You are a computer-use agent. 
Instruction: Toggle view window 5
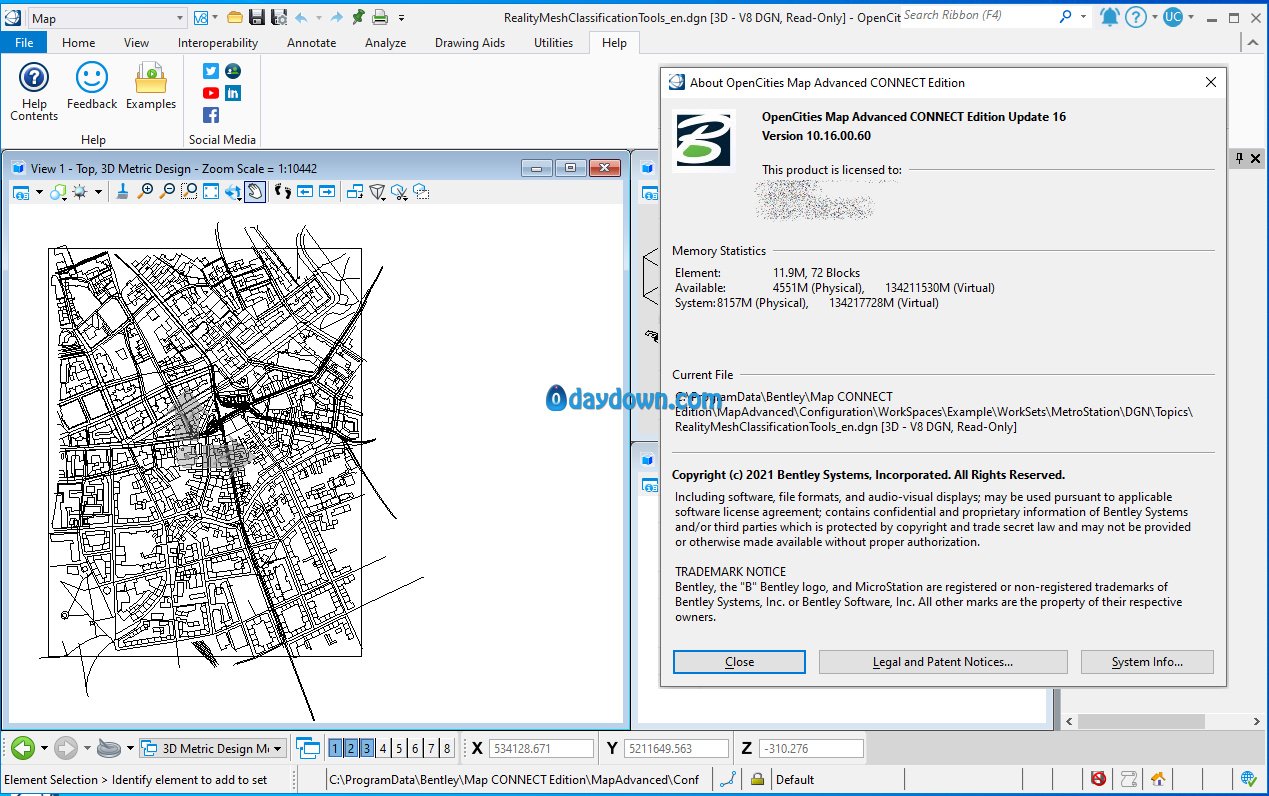399,748
